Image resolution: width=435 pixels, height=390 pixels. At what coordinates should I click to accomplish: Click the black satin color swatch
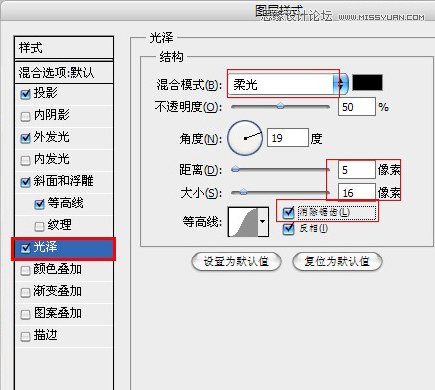367,82
